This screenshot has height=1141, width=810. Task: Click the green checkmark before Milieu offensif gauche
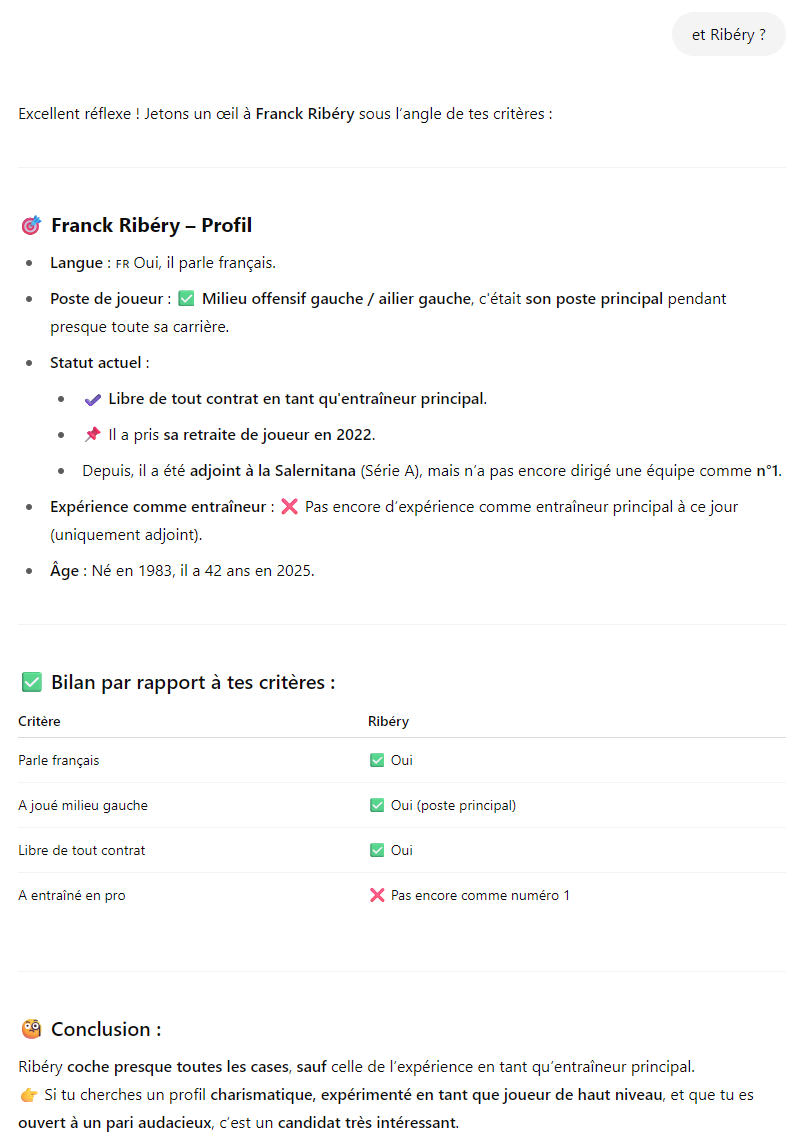point(186,299)
